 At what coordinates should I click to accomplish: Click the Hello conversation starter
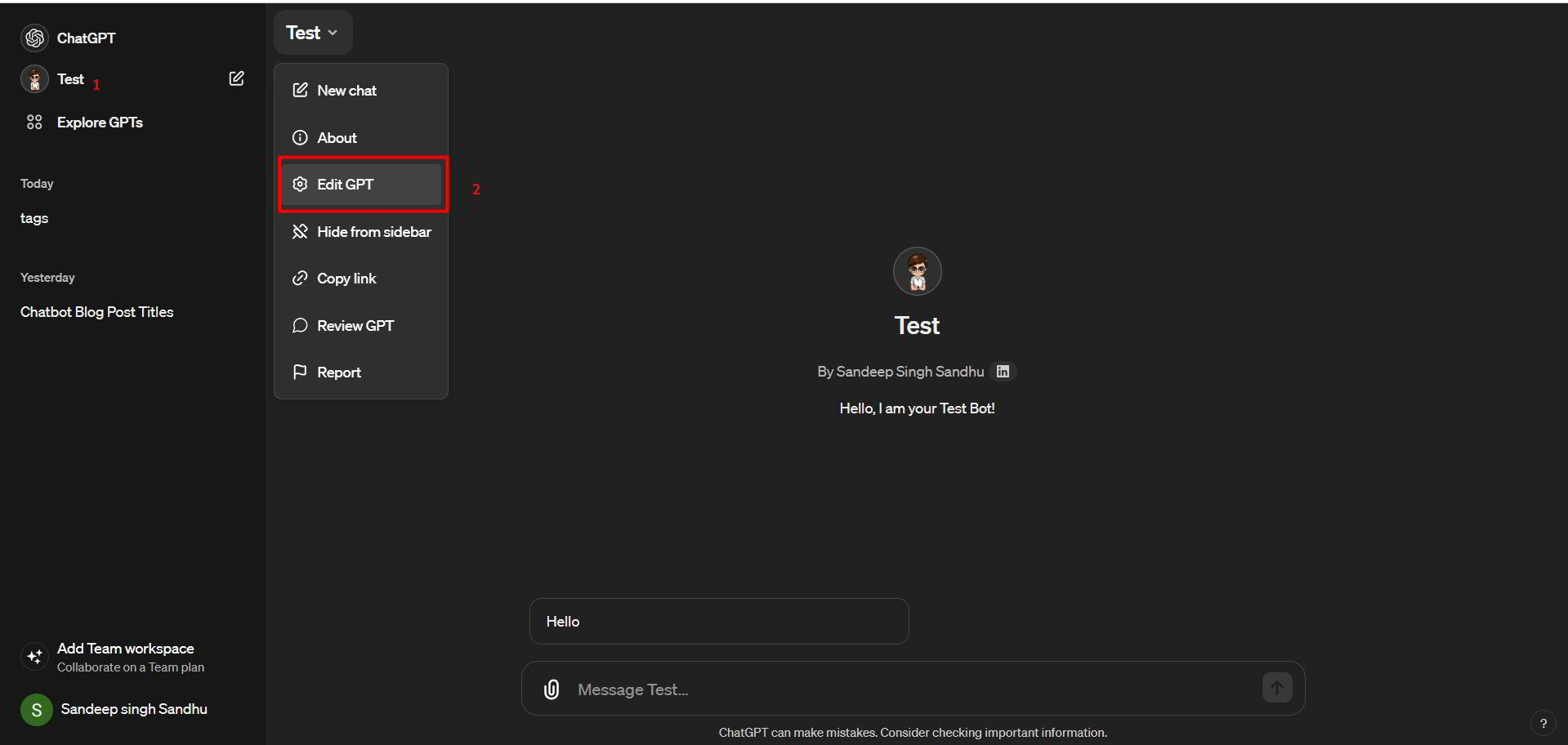click(x=717, y=621)
